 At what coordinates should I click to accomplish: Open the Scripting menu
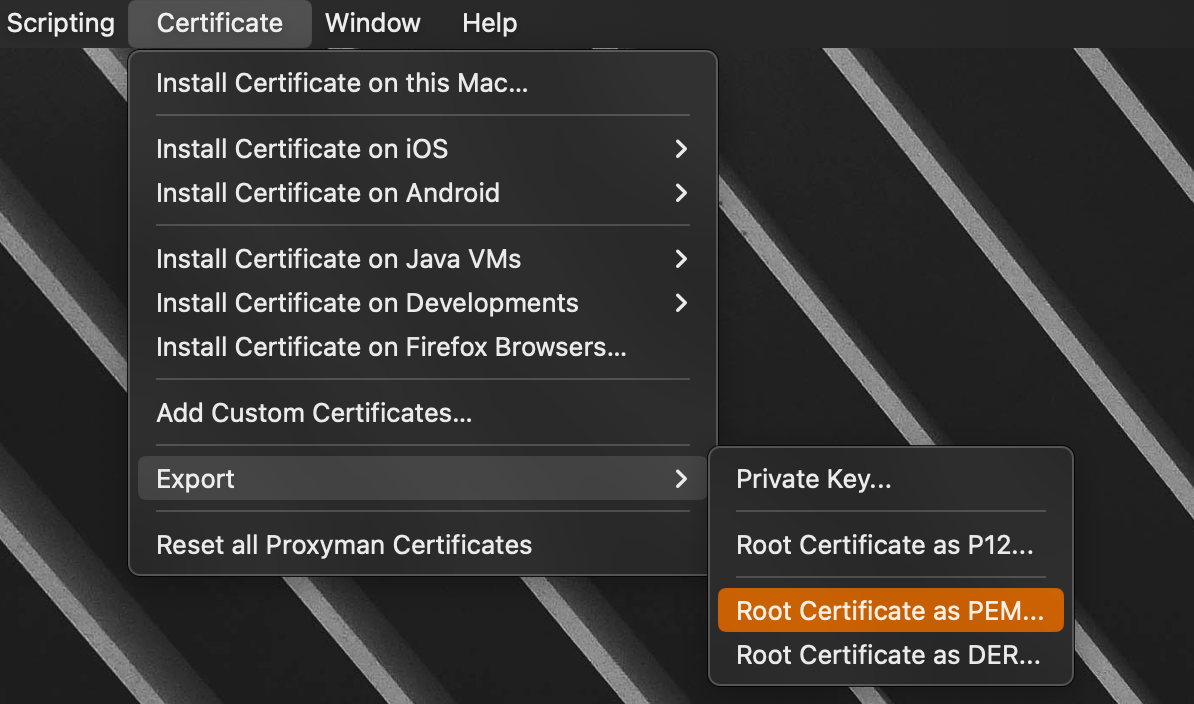coord(60,23)
